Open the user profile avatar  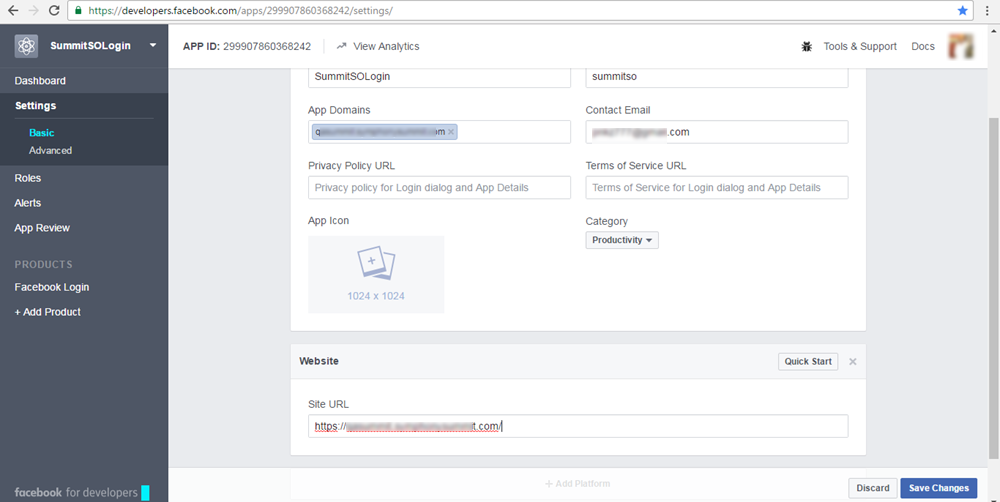click(961, 47)
